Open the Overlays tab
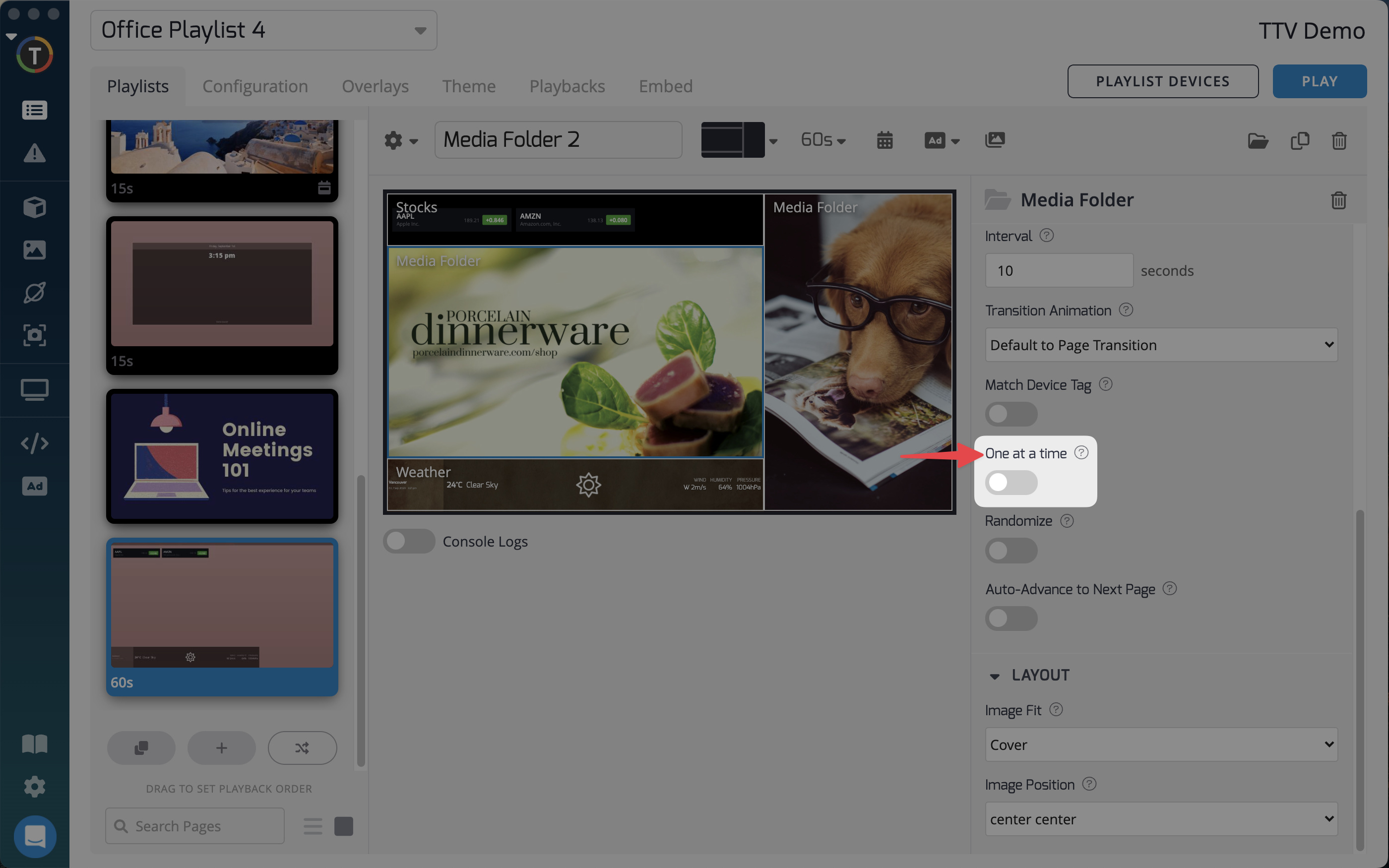This screenshot has width=1389, height=868. (x=375, y=86)
